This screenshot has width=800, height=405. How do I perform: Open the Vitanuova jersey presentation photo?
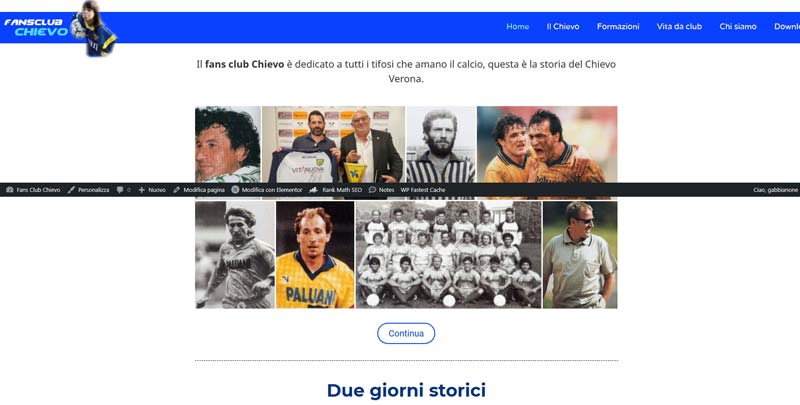pos(333,143)
